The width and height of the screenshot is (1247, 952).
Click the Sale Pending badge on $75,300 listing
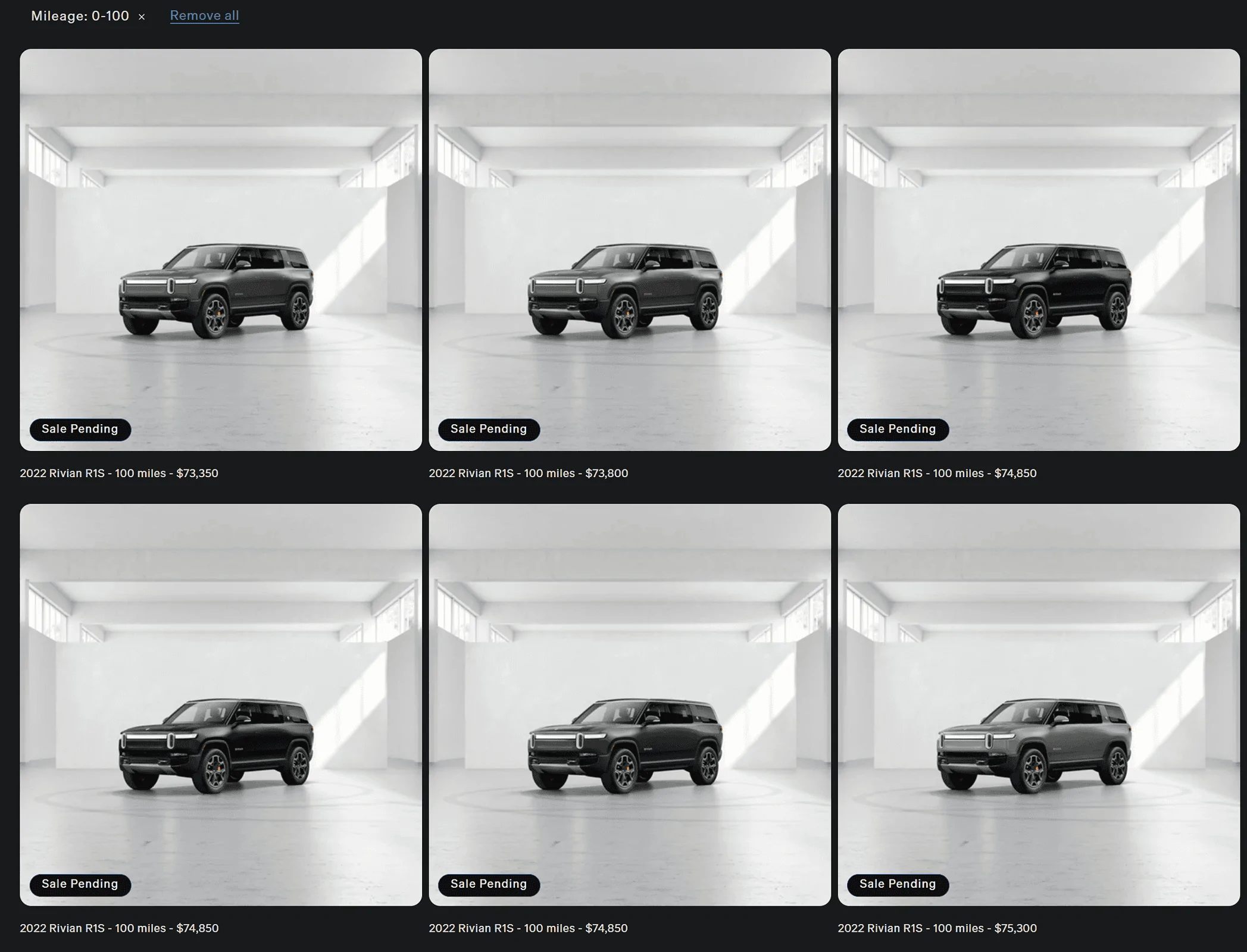pyautogui.click(x=897, y=884)
